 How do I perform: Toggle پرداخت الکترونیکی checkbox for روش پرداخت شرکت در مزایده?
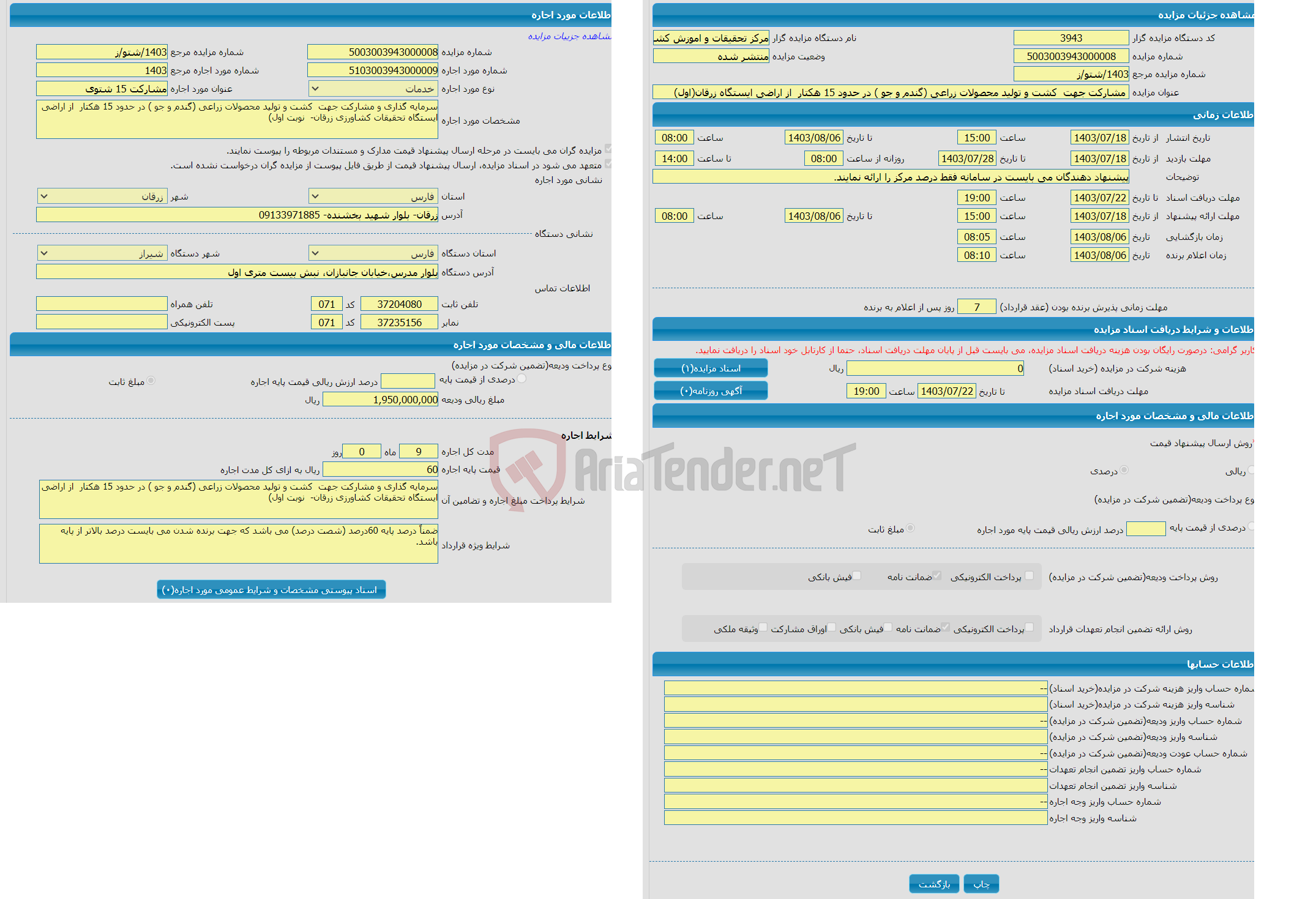1028,578
